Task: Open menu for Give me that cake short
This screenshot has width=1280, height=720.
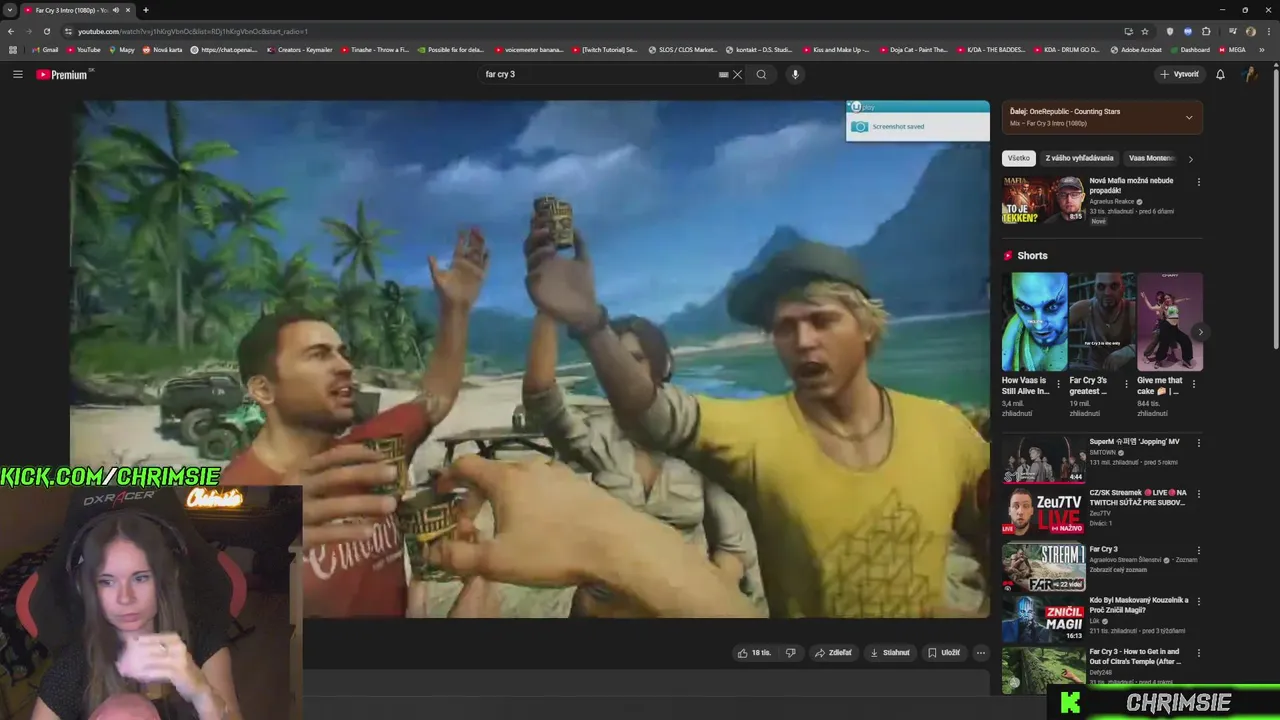Action: click(x=1194, y=383)
